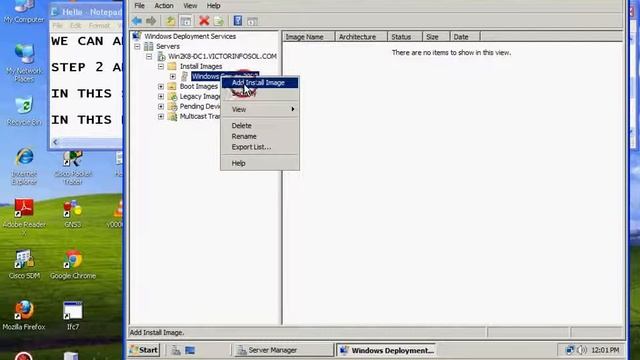Screen dimensions: 640x360
Task: Click the image group icon under Install Images
Action: 184,76
